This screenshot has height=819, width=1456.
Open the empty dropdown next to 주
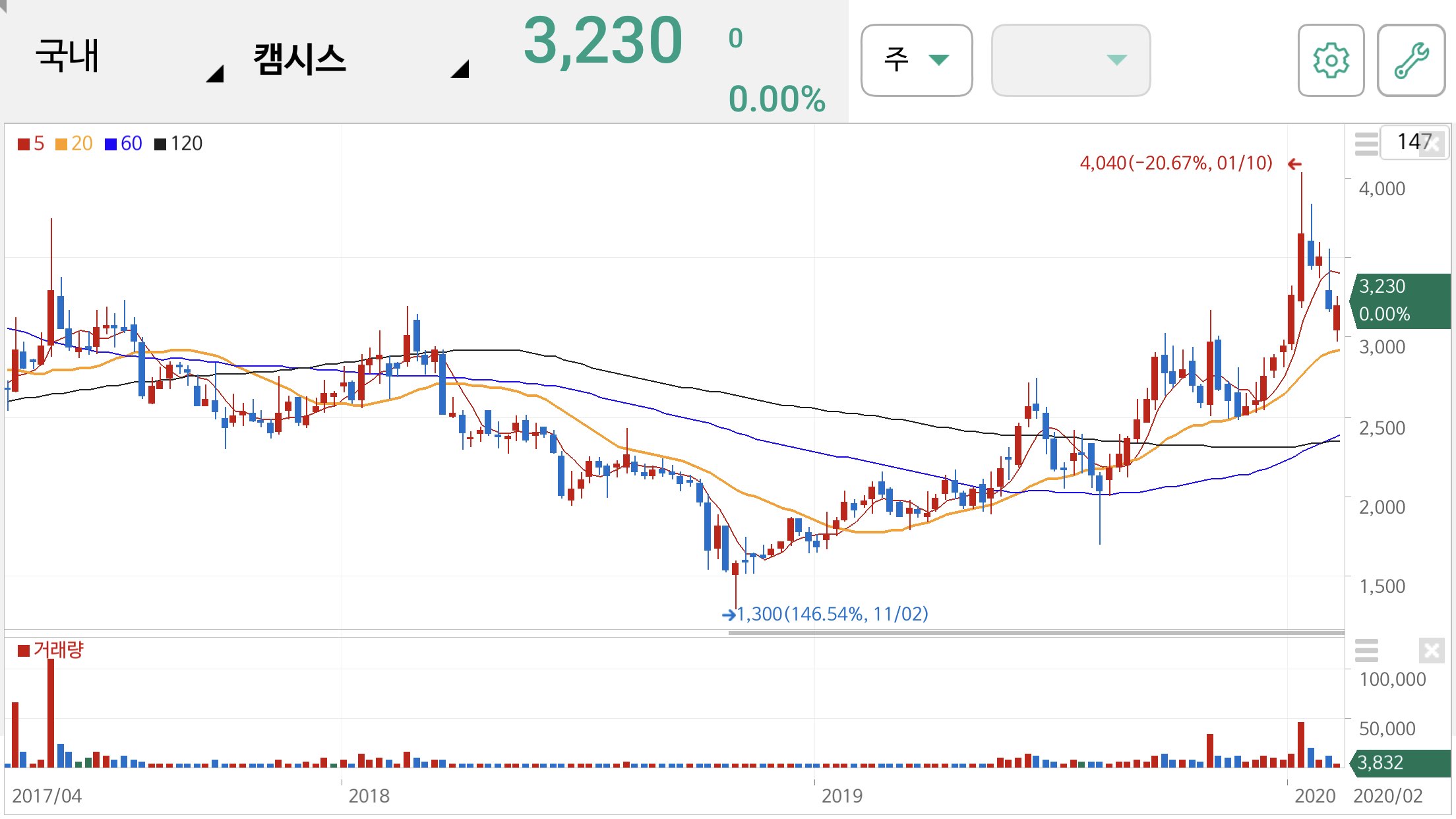(x=1071, y=61)
